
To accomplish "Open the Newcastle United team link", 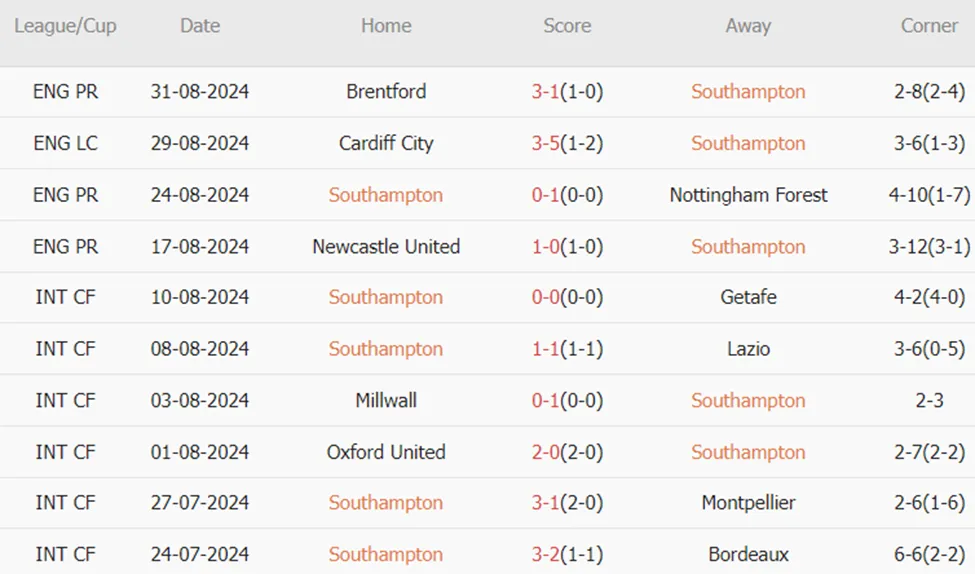I will click(386, 247).
